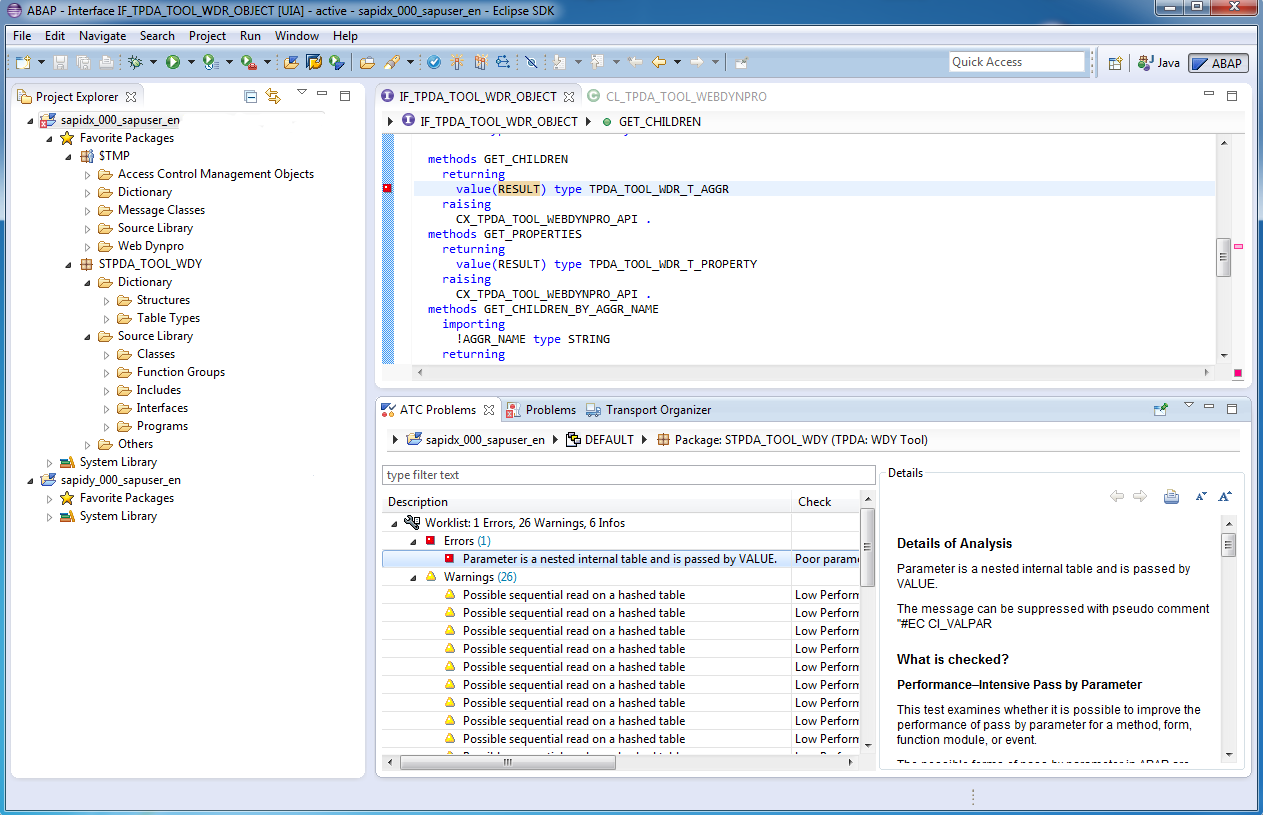Select the 'Parameter is a nested internal table' error row

[x=619, y=559]
